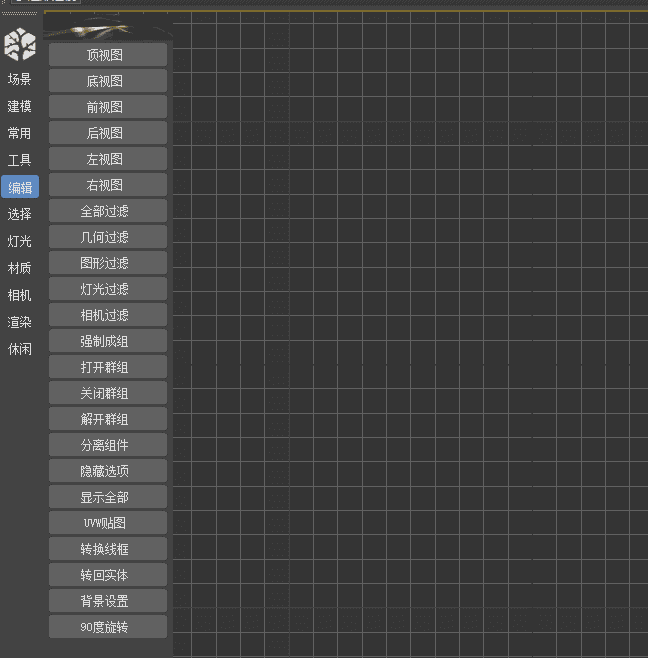Click the 顶视图 button
Viewport: 648px width, 658px height.
(107, 55)
